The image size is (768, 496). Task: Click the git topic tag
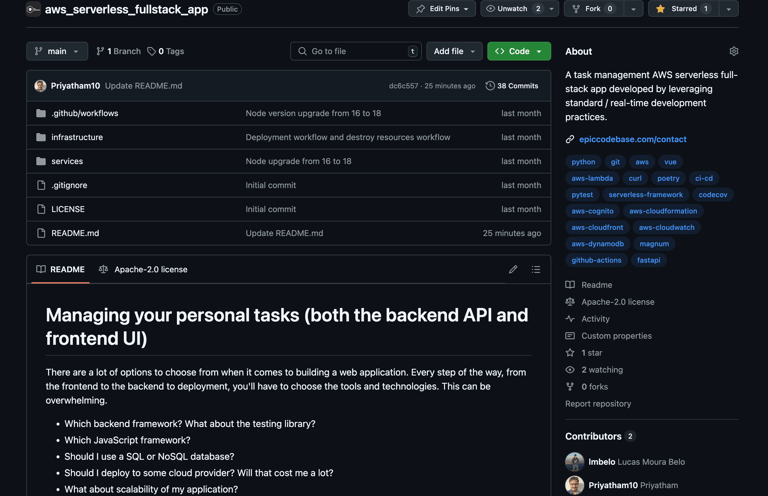click(615, 162)
